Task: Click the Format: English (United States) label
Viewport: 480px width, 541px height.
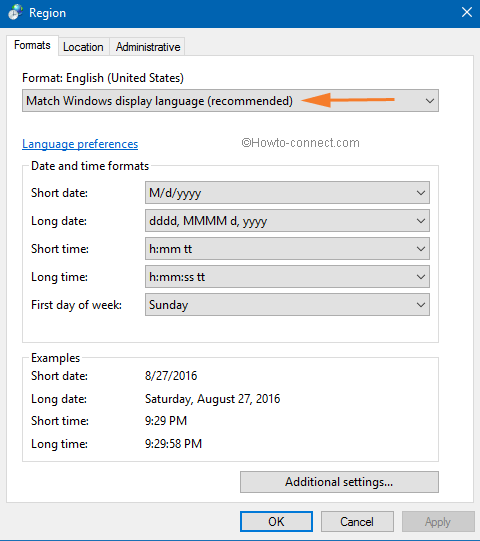Action: click(x=103, y=78)
